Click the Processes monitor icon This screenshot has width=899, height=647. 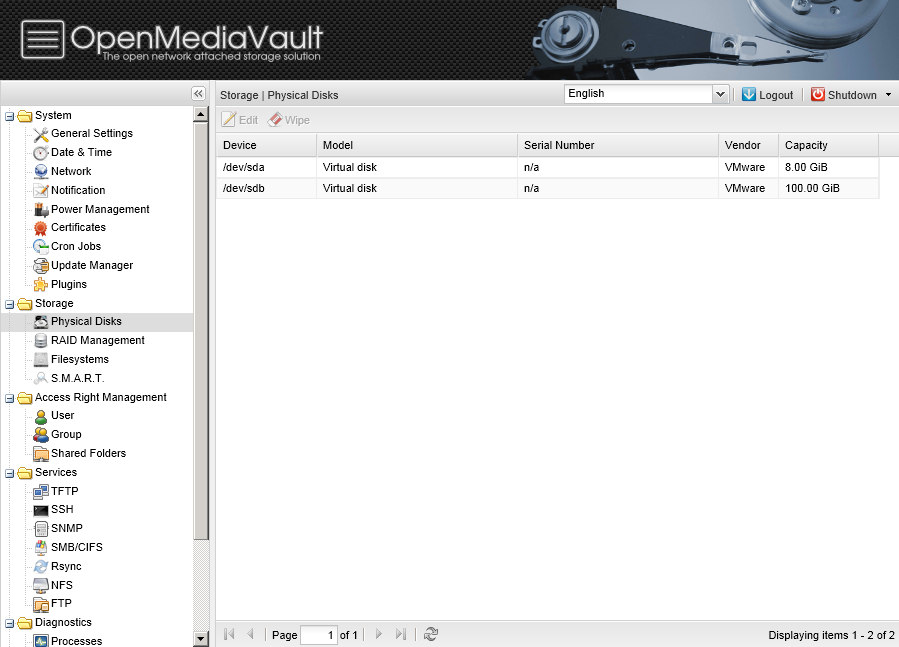coord(41,641)
